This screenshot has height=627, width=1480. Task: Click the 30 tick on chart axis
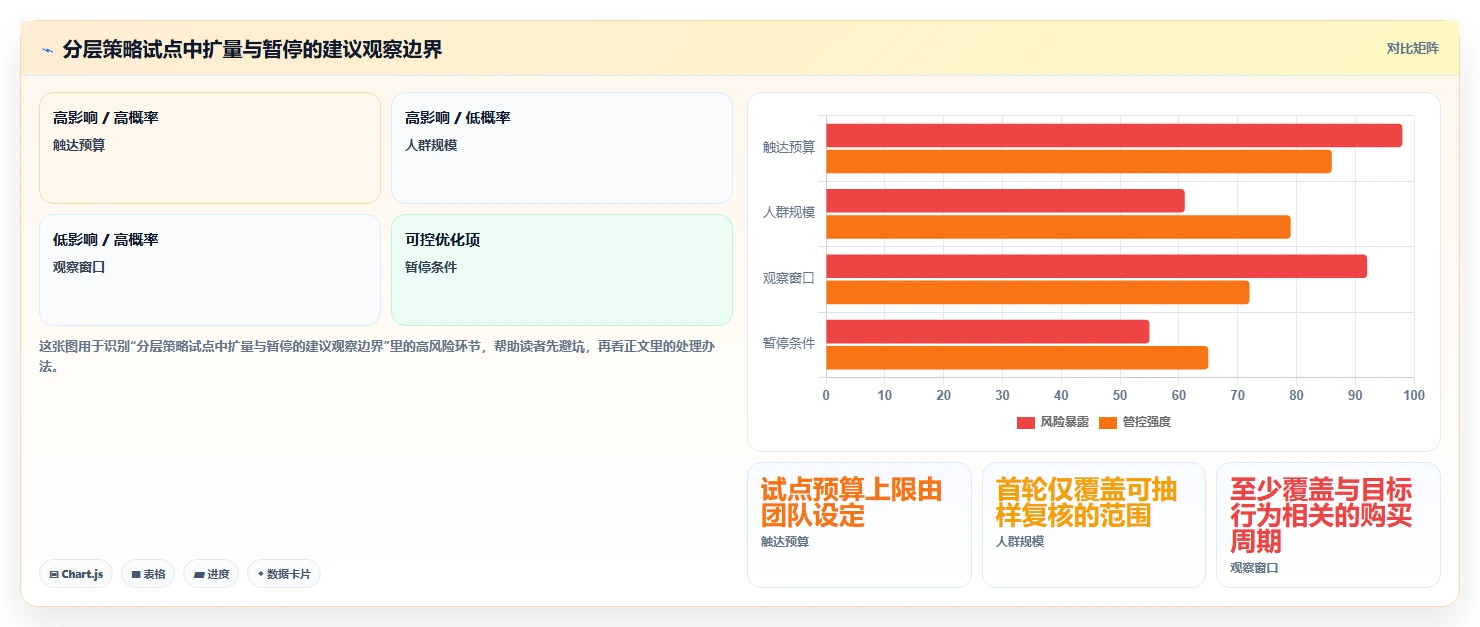(1002, 395)
